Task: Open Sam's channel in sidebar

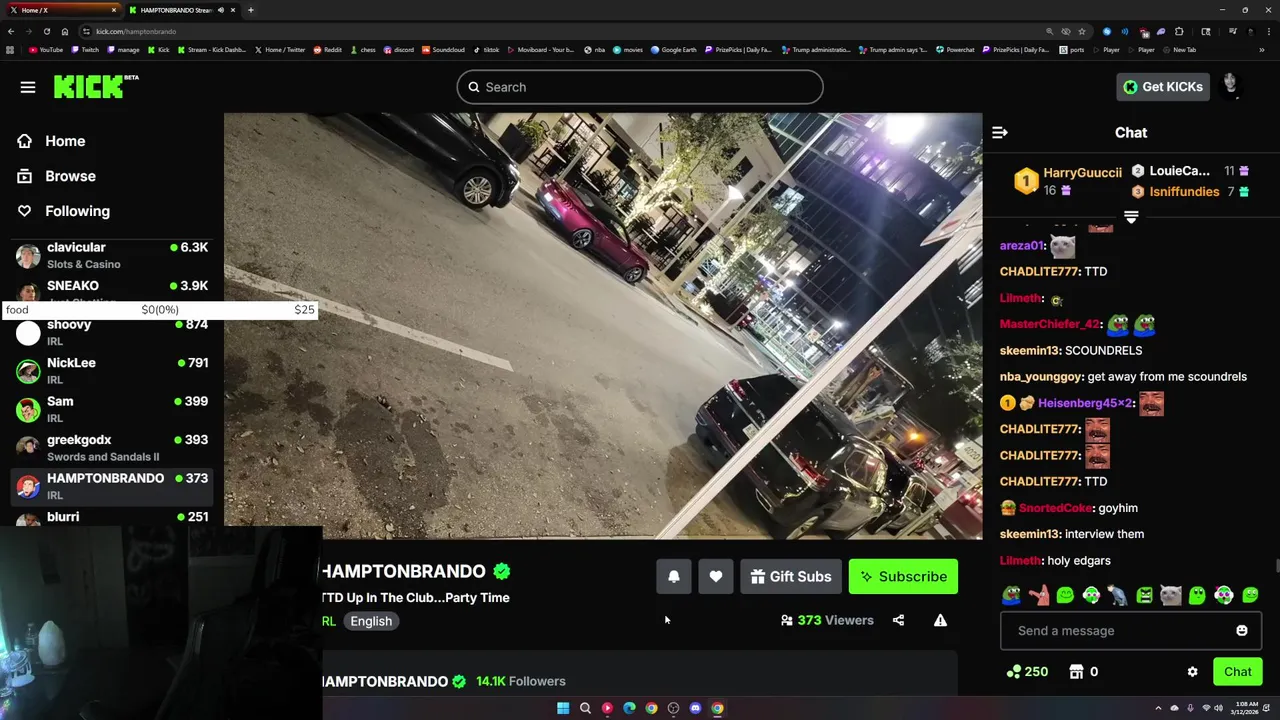Action: click(112, 409)
